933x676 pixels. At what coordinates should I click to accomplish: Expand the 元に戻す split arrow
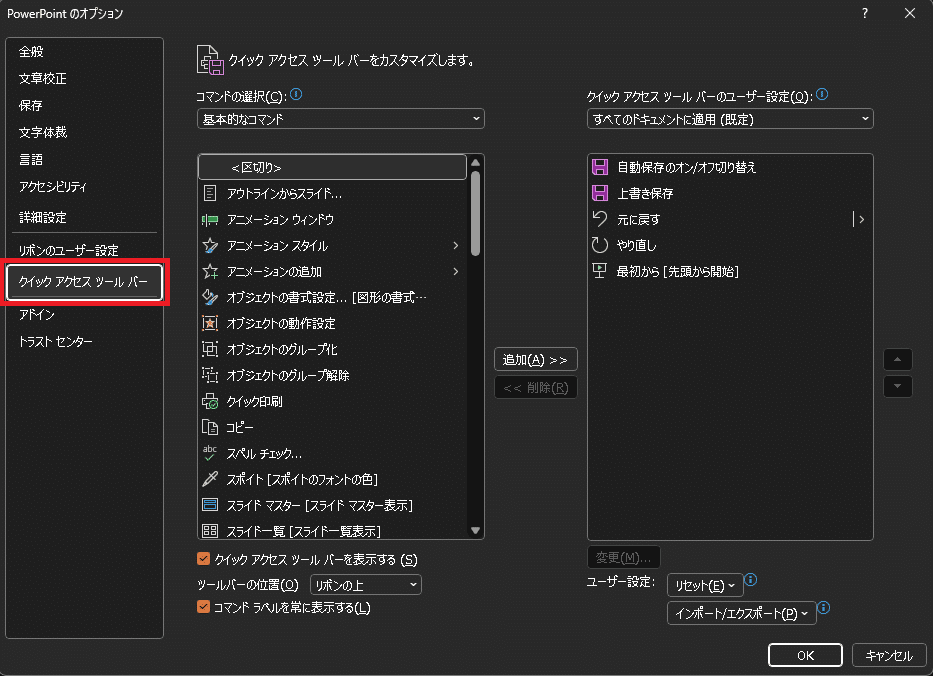859,219
